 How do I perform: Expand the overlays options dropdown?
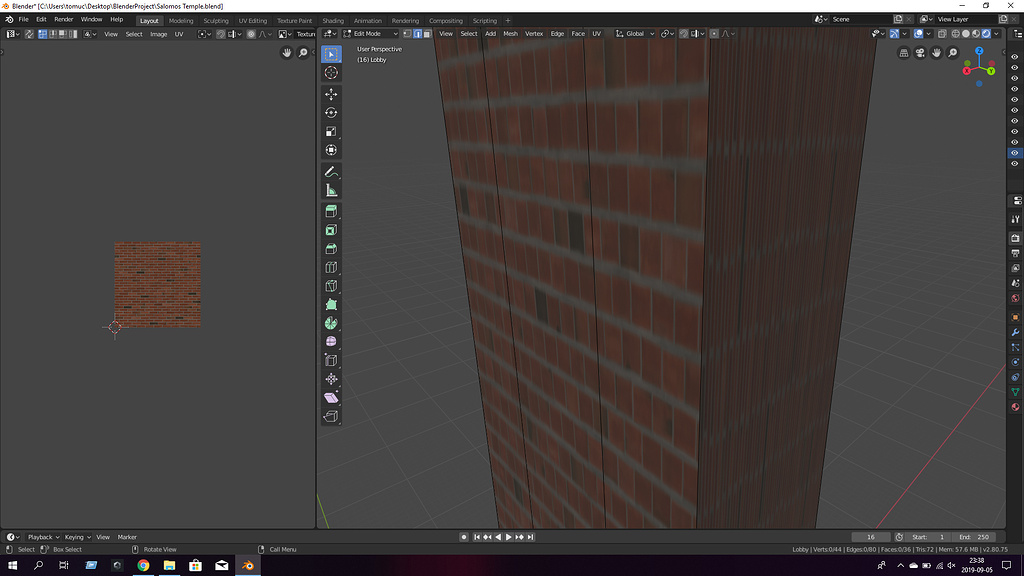(x=928, y=34)
